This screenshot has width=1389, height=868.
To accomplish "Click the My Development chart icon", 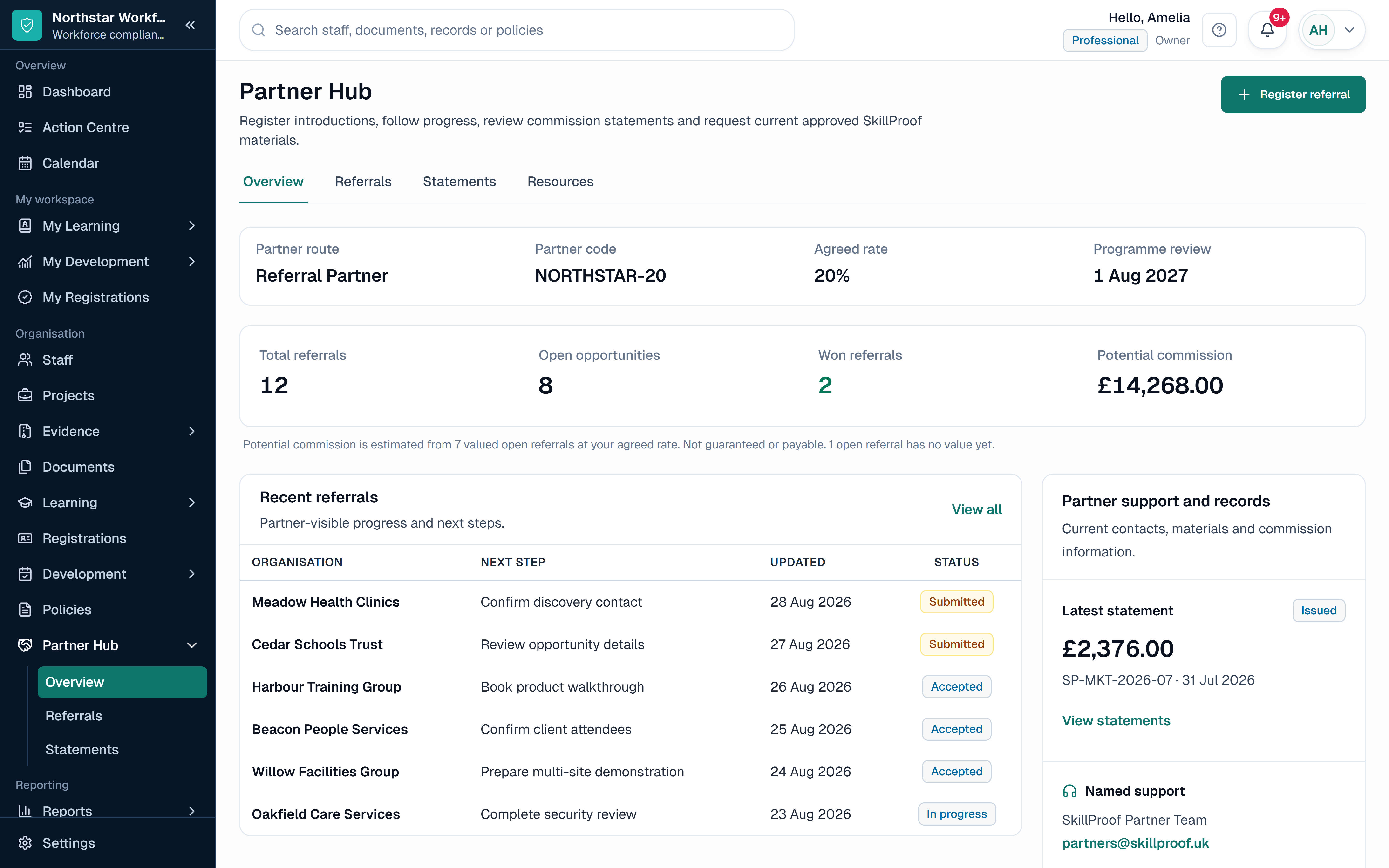I will [25, 262].
